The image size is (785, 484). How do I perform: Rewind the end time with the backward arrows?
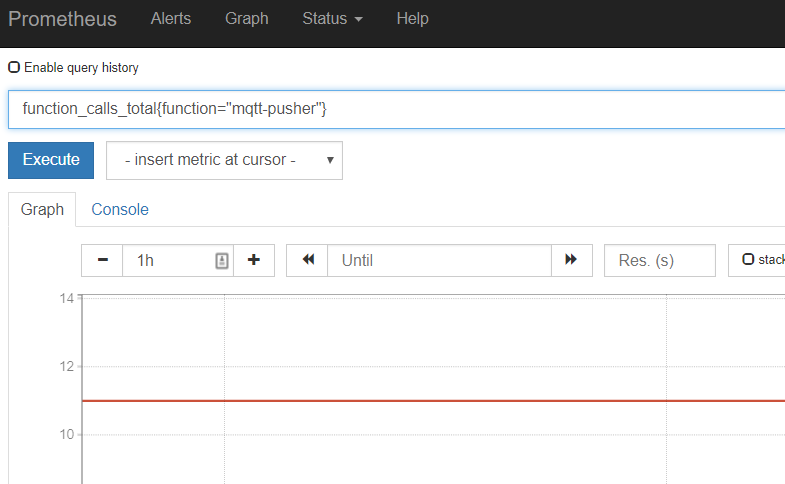tap(308, 260)
